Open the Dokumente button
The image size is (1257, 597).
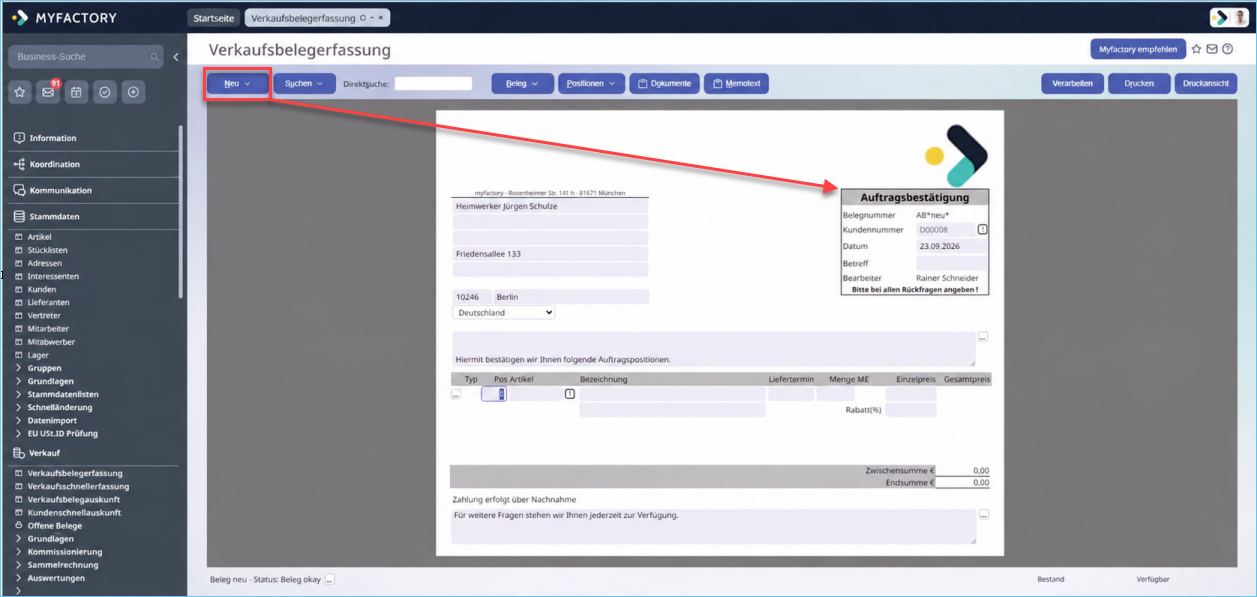[x=665, y=84]
